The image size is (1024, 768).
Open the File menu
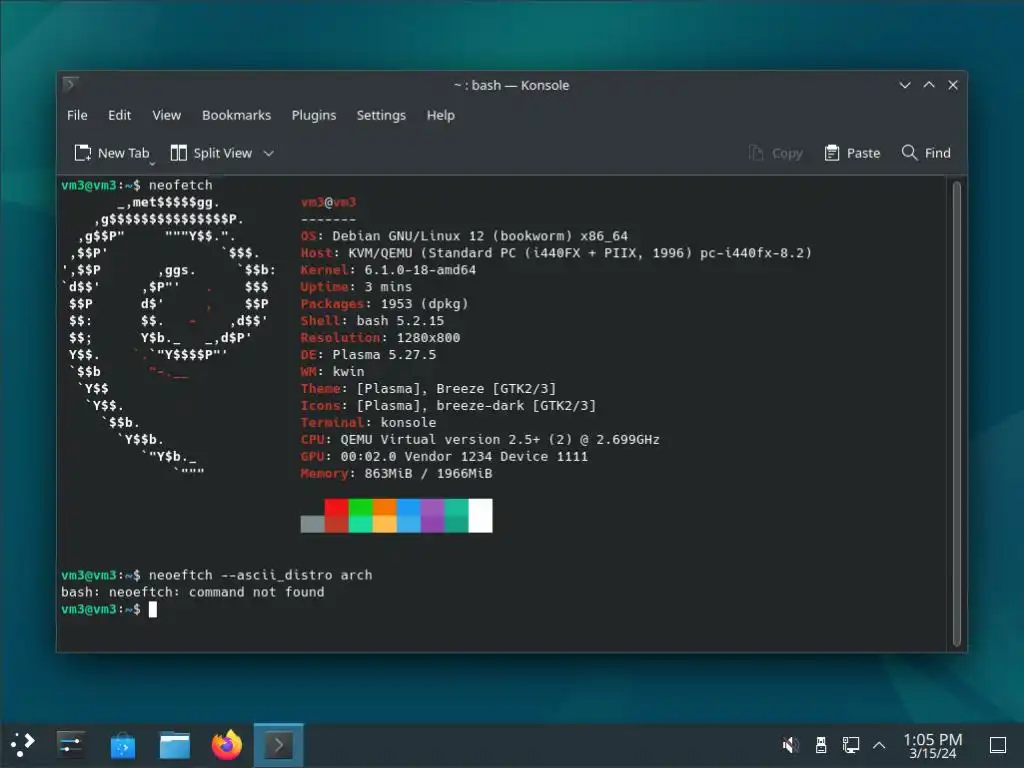77,115
